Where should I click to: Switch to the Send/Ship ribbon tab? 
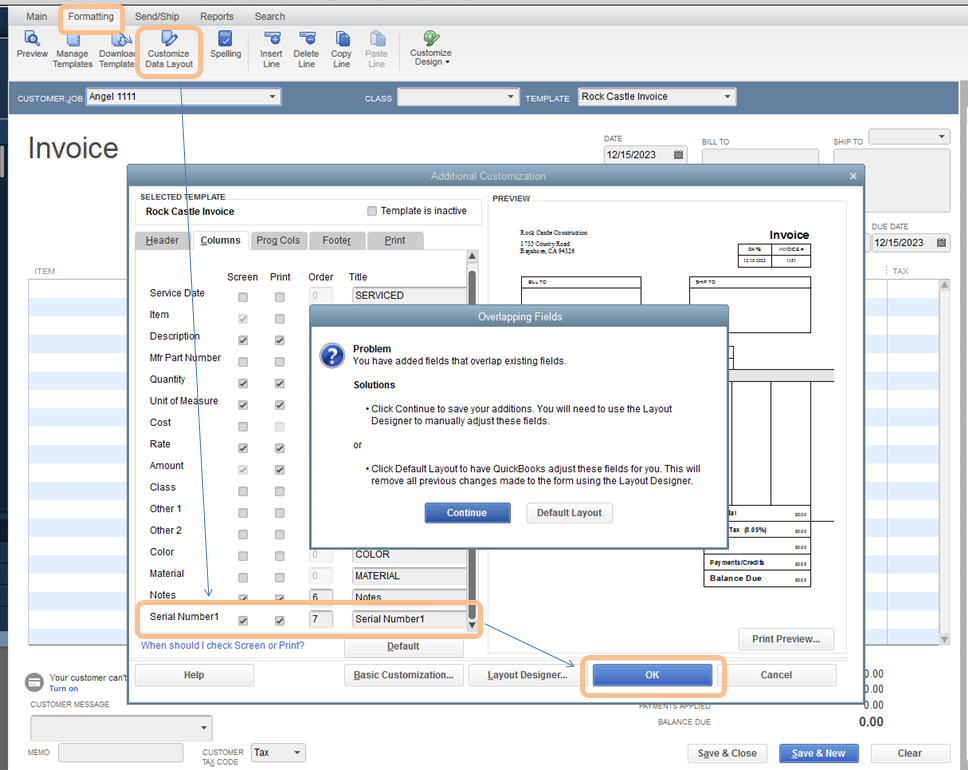[157, 16]
